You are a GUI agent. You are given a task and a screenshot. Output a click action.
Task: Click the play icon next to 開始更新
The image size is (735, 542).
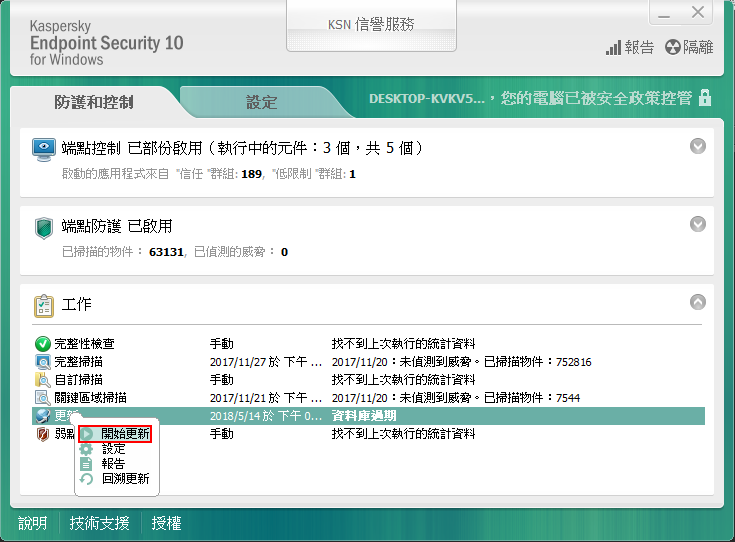(x=86, y=434)
